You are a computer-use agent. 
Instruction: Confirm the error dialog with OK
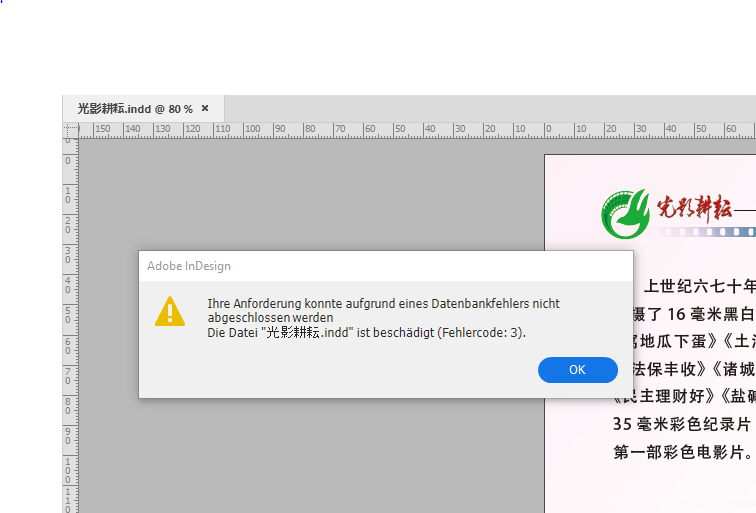point(578,370)
